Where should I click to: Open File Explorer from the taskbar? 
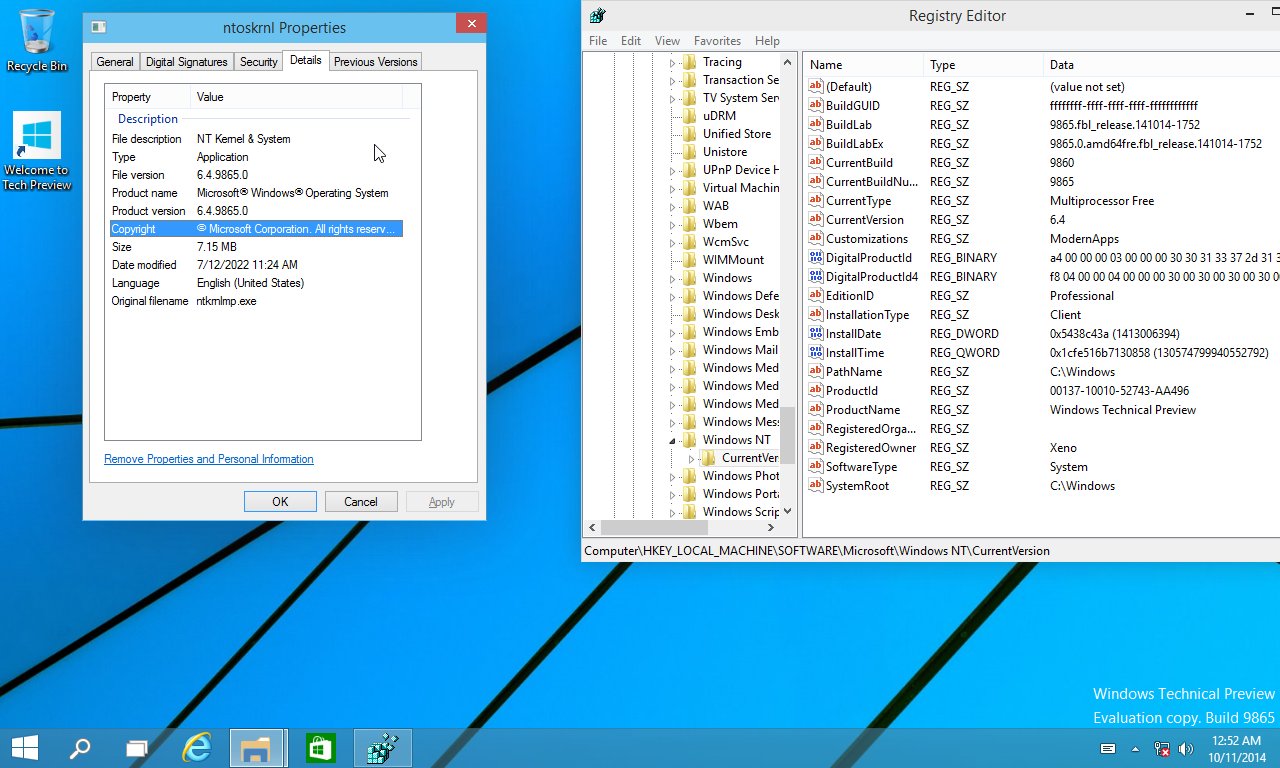point(257,748)
